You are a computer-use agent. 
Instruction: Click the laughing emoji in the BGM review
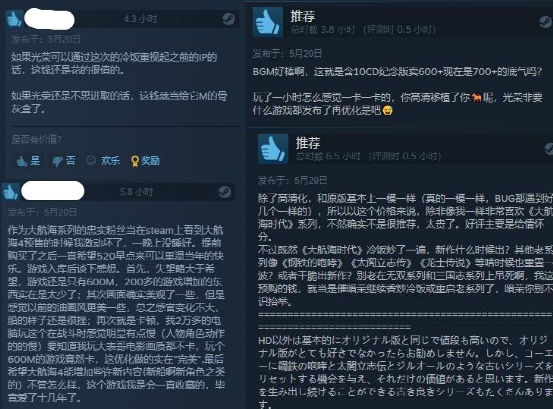388,111
